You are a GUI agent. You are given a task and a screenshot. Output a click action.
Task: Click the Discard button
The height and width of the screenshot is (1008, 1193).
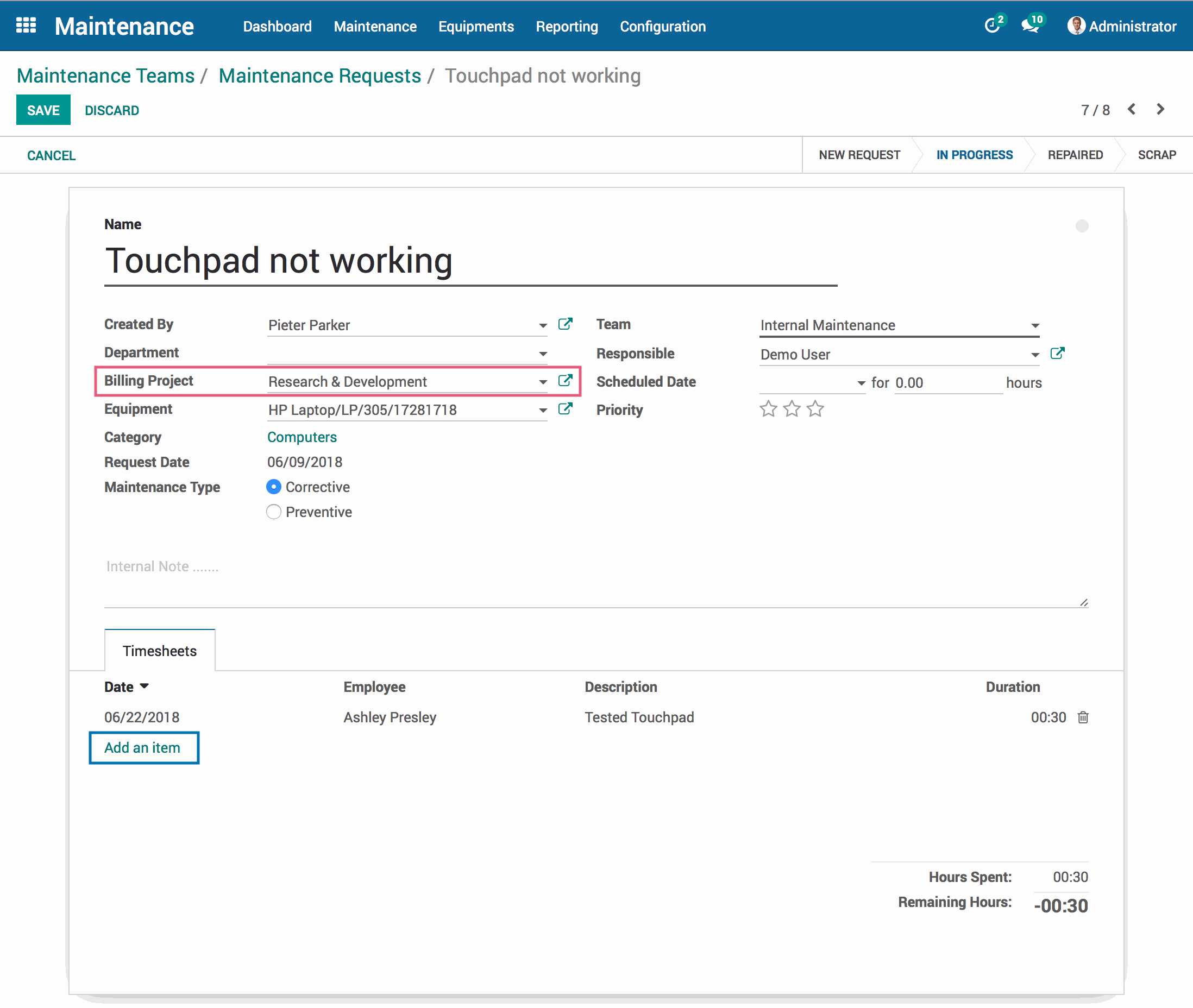pos(112,110)
